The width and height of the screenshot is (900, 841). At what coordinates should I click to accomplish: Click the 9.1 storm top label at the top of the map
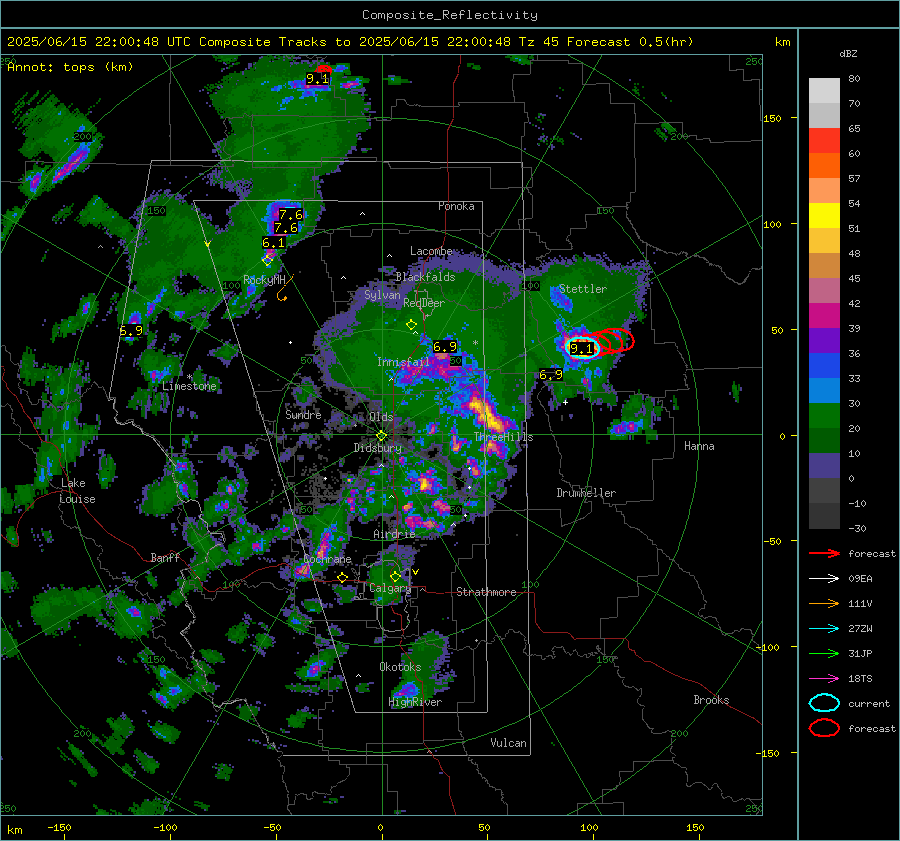(x=317, y=79)
